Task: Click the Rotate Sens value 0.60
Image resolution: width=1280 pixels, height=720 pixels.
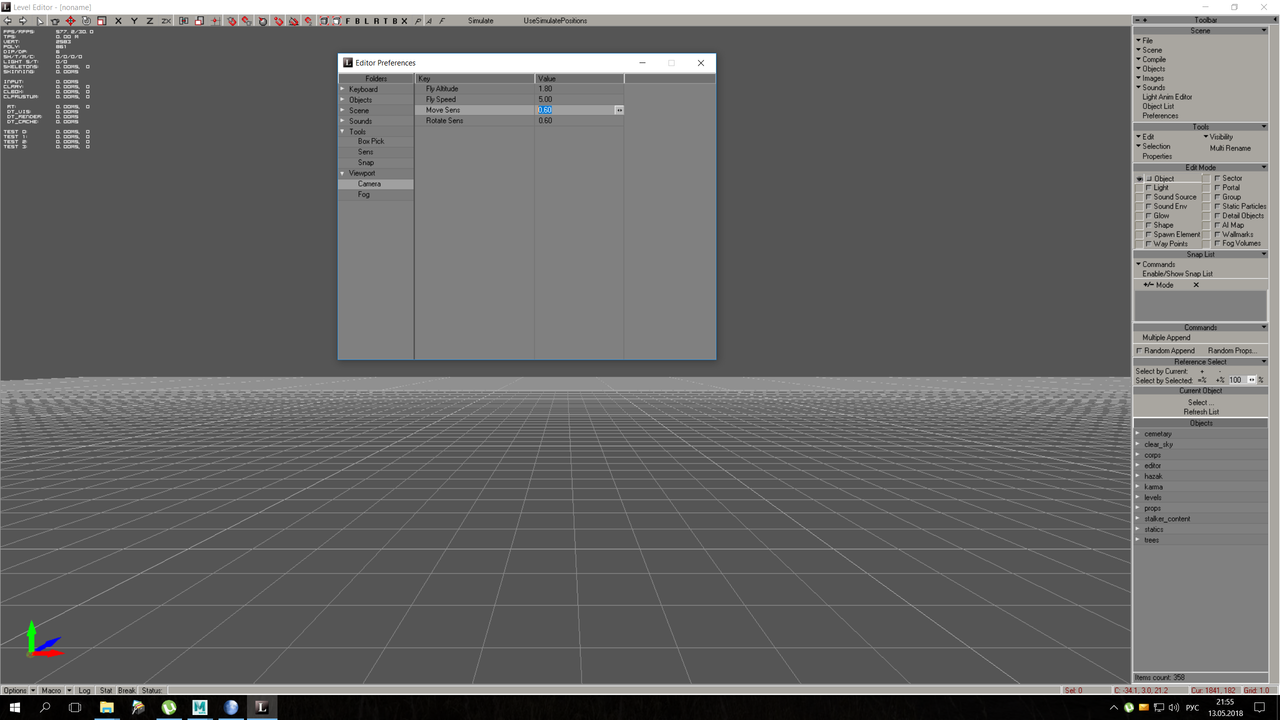Action: (x=545, y=121)
